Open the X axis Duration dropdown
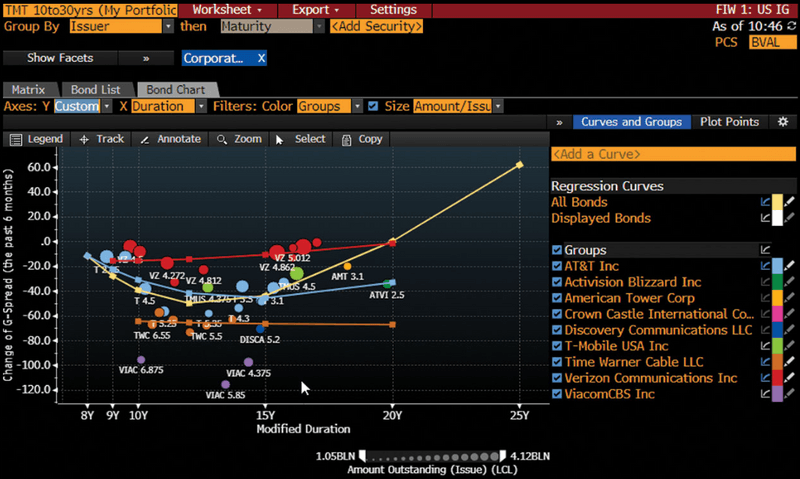Screen dimensions: 800x479 (201, 106)
